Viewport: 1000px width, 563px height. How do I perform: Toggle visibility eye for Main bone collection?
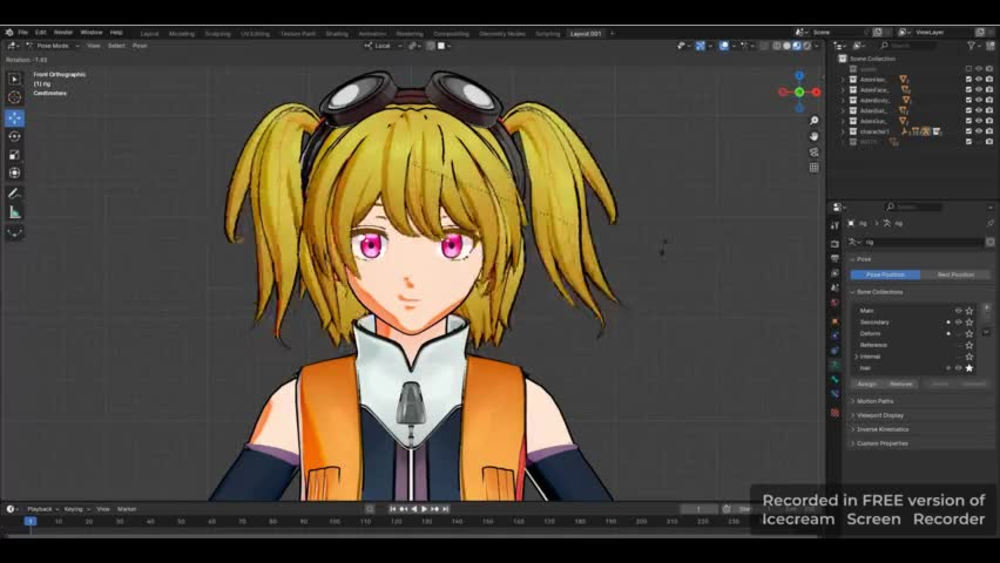(958, 311)
